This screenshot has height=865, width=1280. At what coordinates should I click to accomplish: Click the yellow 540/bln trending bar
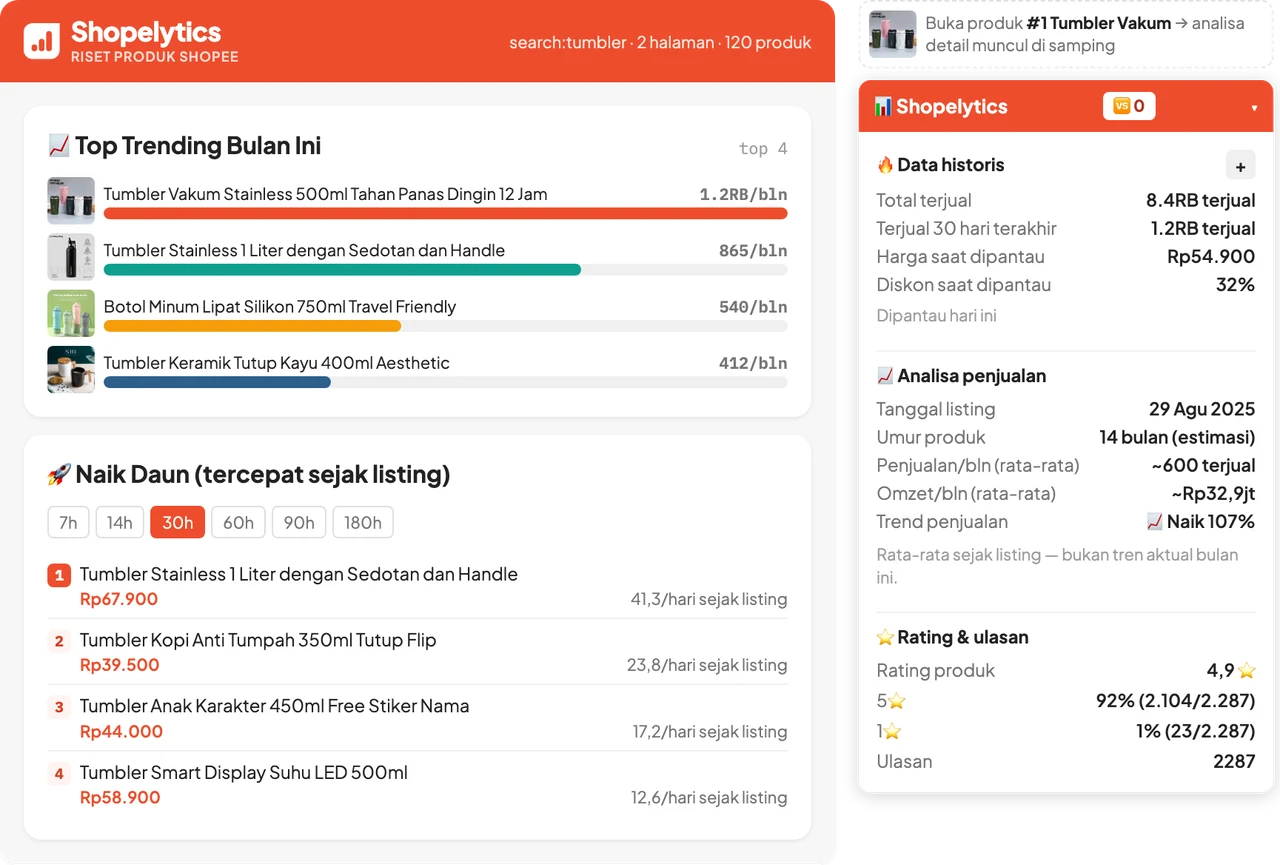tap(252, 325)
